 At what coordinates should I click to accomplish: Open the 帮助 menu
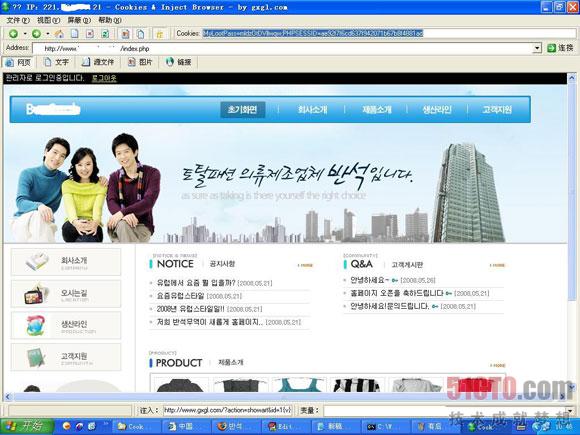pyautogui.click(x=110, y=20)
